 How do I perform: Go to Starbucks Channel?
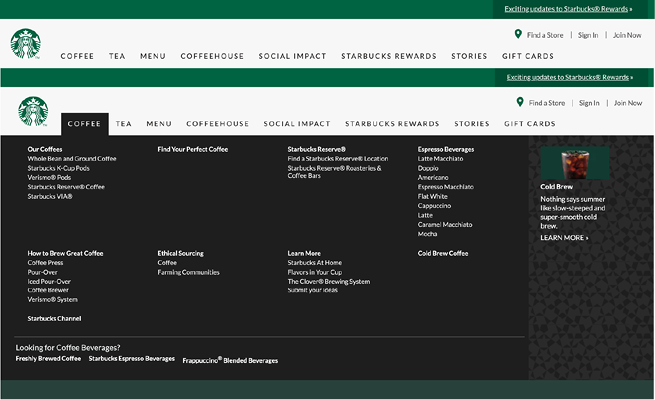54,318
